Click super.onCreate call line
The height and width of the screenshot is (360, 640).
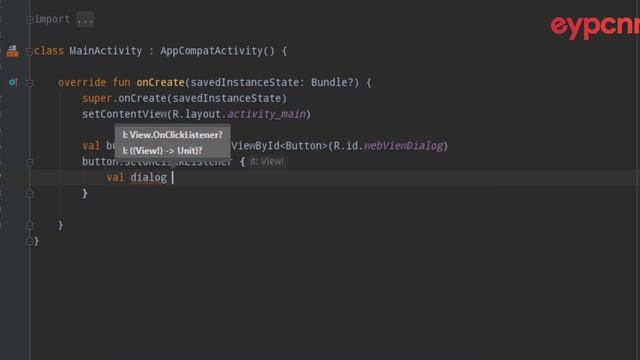(184, 98)
